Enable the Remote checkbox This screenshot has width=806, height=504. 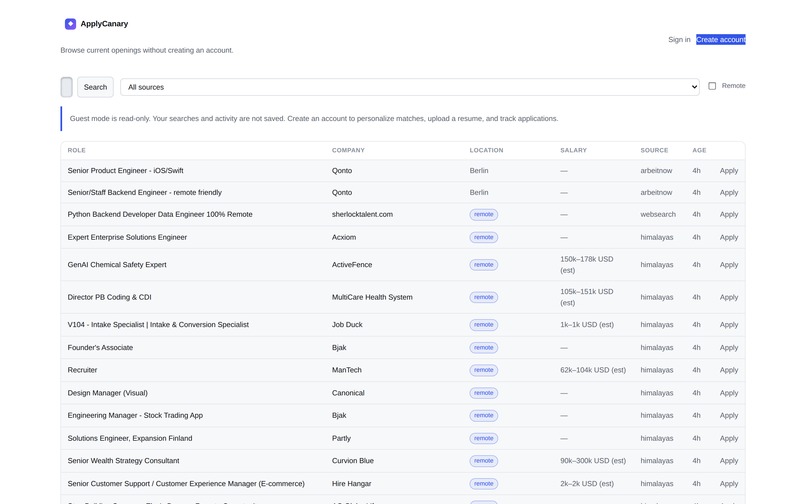(x=712, y=86)
